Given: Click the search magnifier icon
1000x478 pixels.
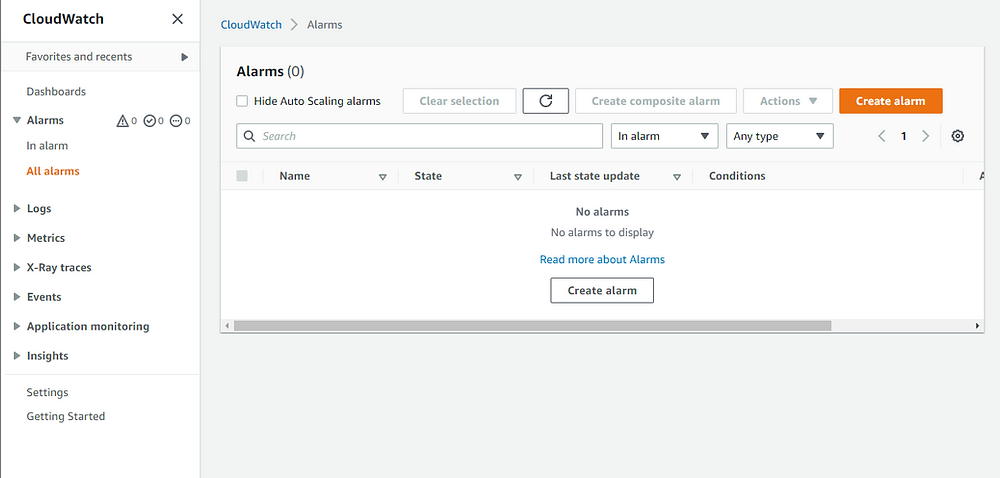Looking at the screenshot, I should point(250,136).
